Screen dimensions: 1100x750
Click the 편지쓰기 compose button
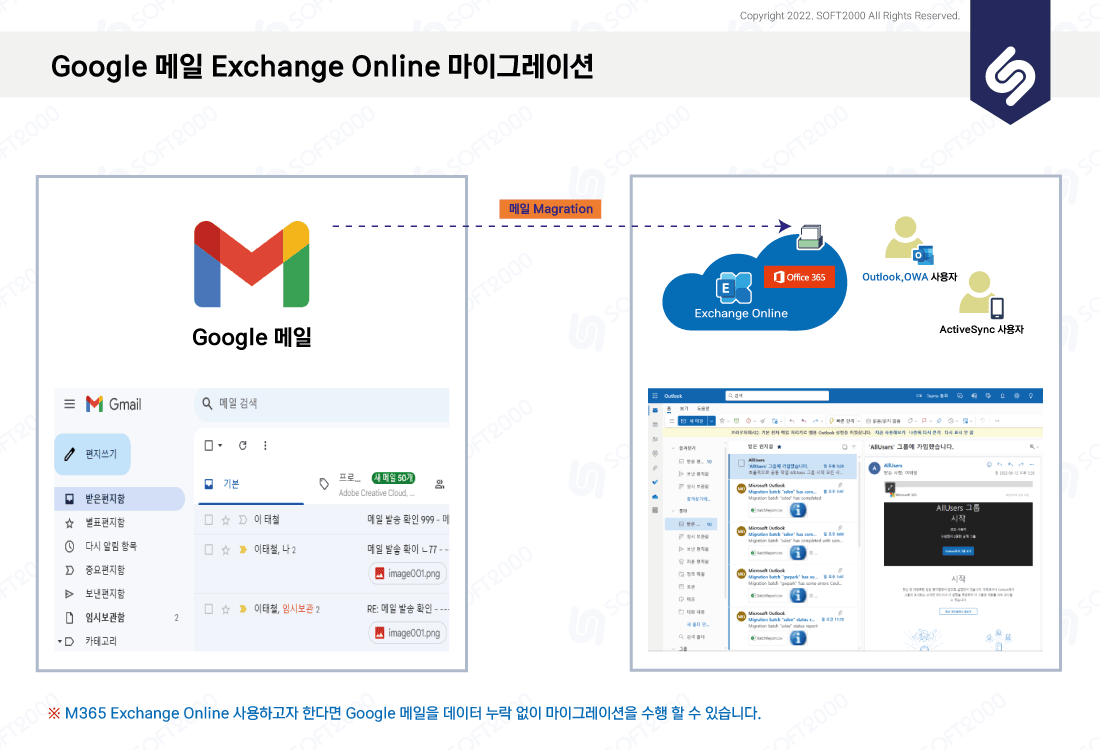[x=93, y=455]
